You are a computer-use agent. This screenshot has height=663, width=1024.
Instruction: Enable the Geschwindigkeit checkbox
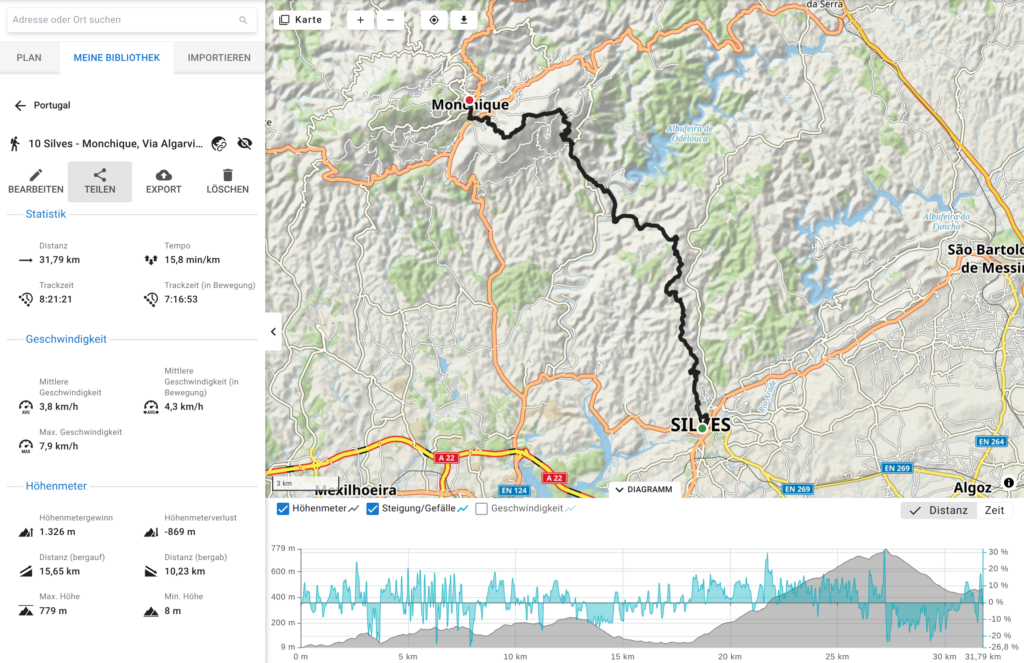(481, 510)
